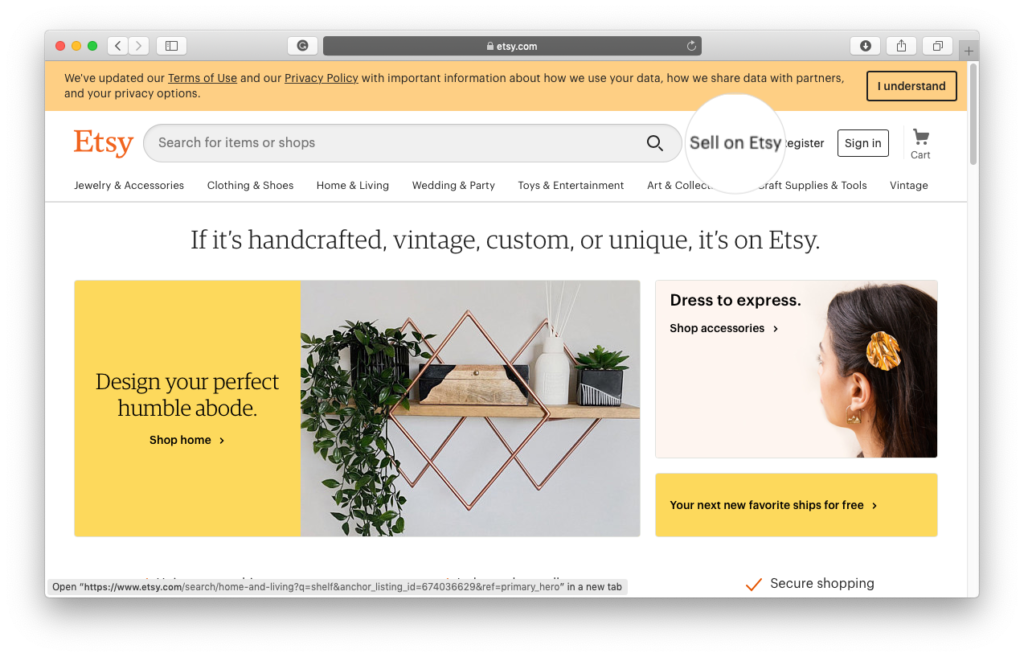
Task: Click the Safari forward arrow
Action: pyautogui.click(x=138, y=46)
